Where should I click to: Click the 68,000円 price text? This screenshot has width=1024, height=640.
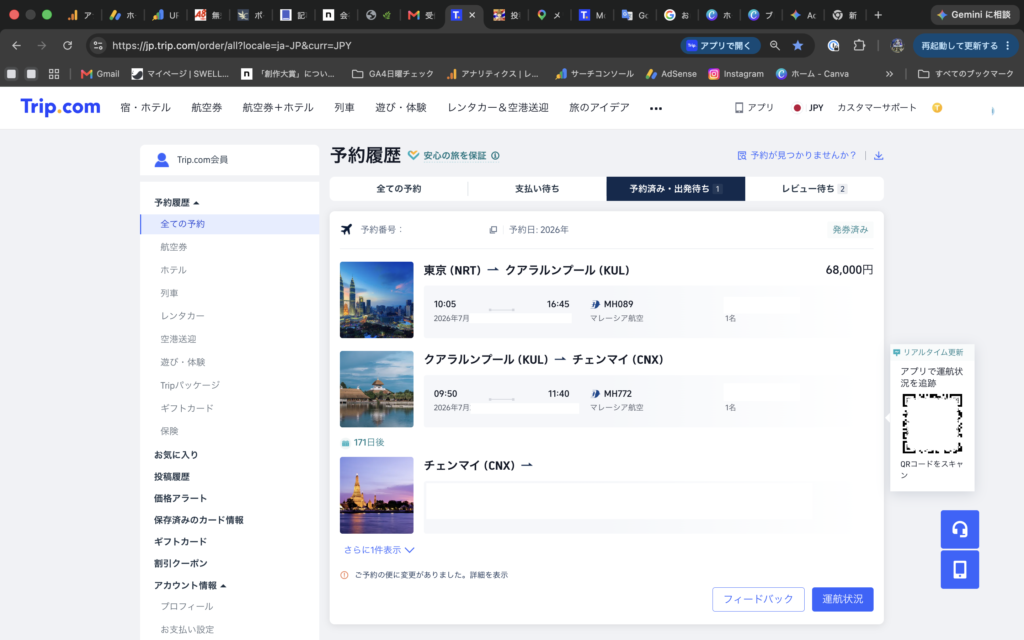(x=849, y=270)
